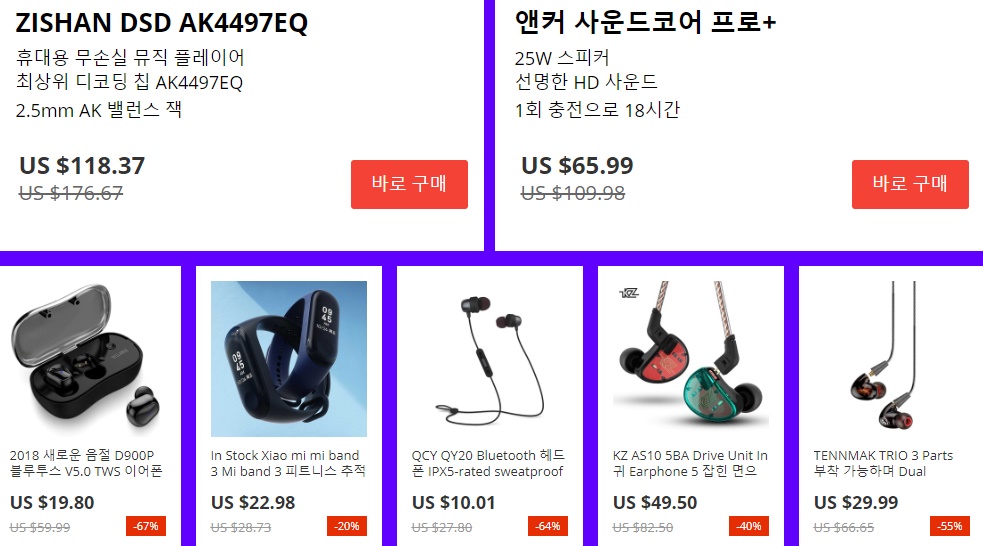Click the ZISHAN DSD AK4497EQ buy now button
Image resolution: width=983 pixels, height=546 pixels.
coord(409,184)
